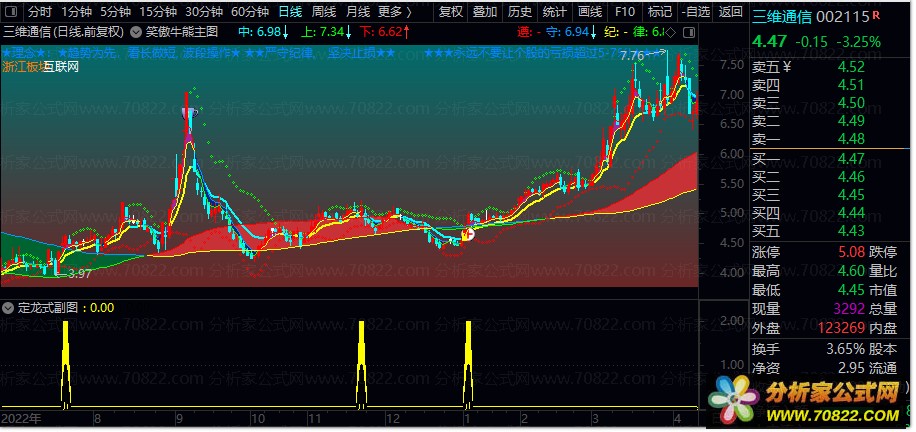
Task: Open the 统计 statistics button
Action: point(554,11)
